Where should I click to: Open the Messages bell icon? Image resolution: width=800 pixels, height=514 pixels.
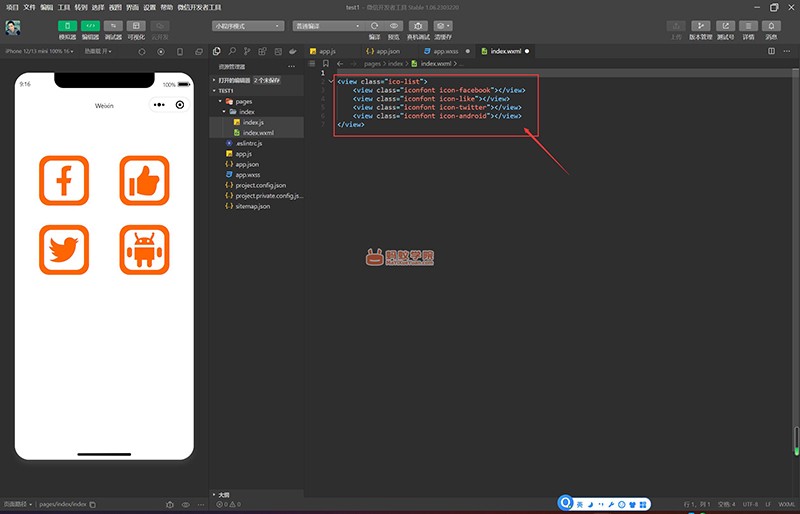[771, 26]
